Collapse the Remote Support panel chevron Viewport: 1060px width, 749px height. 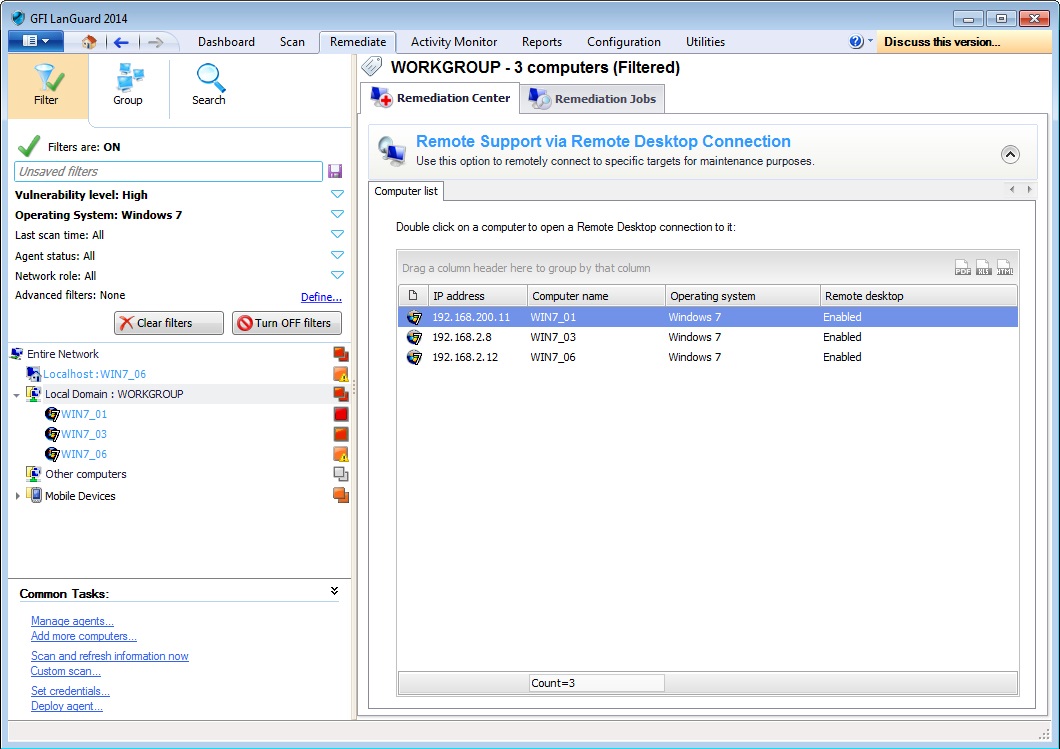(1010, 154)
